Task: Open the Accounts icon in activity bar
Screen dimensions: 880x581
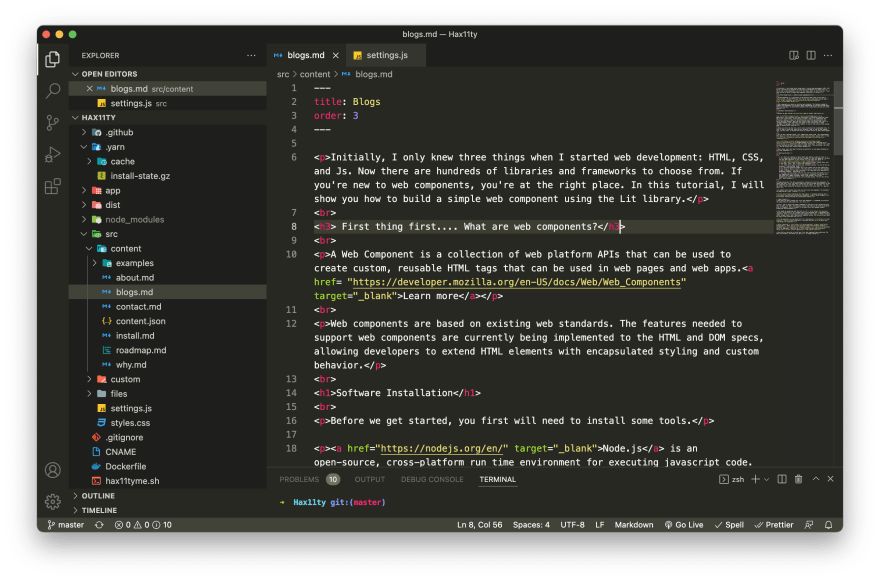Action: tap(53, 470)
